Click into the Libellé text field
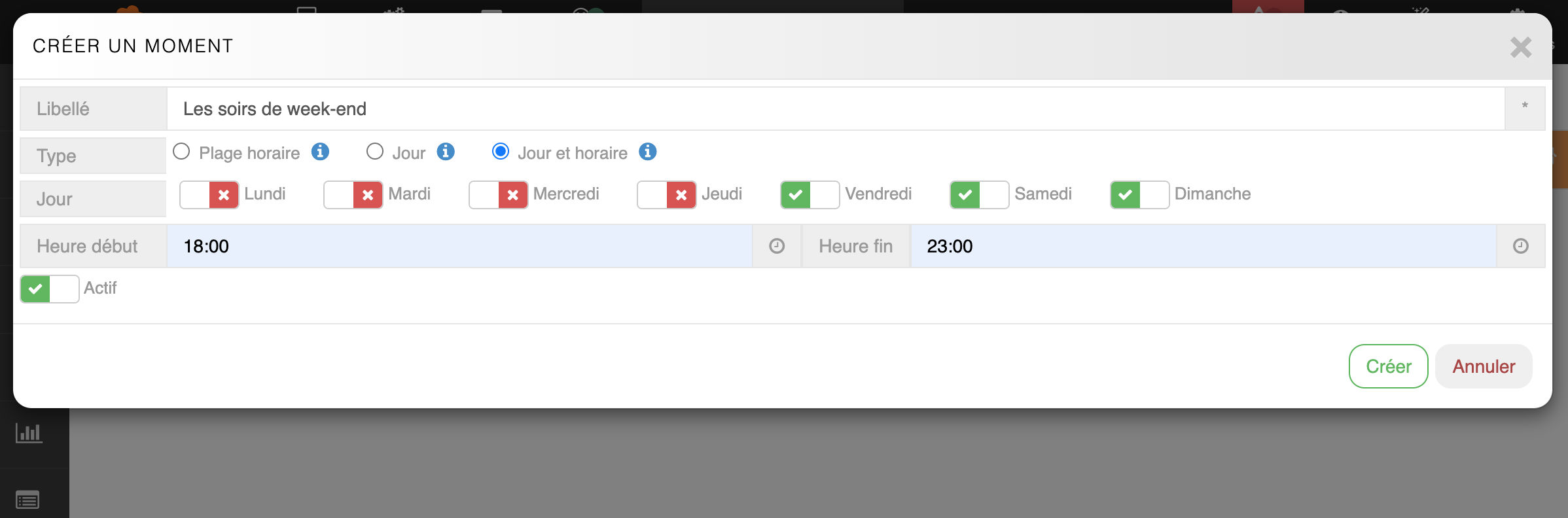The width and height of the screenshot is (1568, 518). (x=835, y=109)
